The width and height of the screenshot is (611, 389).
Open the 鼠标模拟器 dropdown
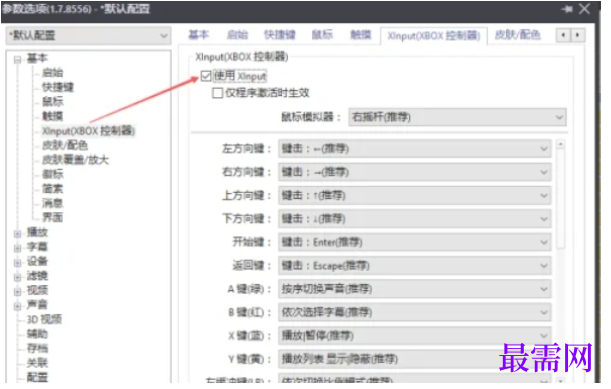point(457,117)
